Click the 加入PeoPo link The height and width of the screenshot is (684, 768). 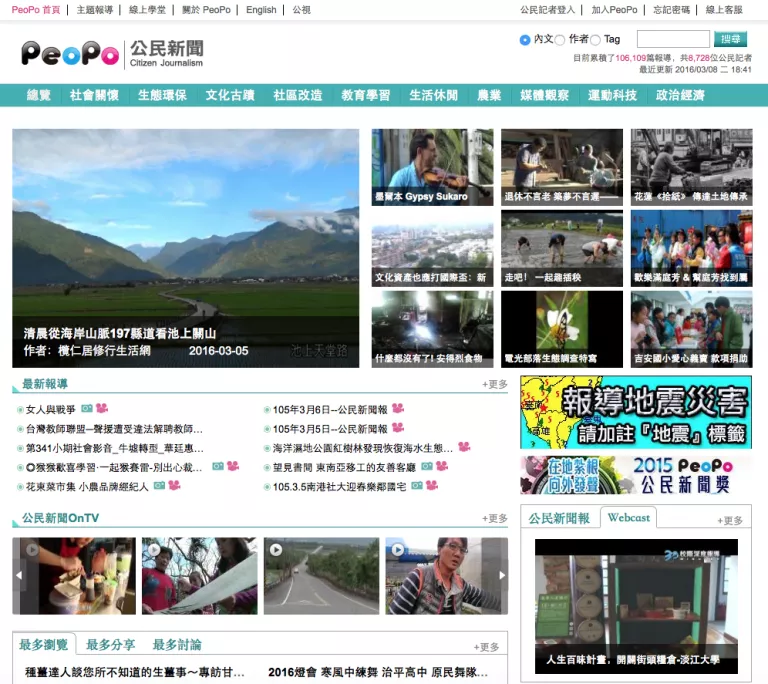(614, 10)
